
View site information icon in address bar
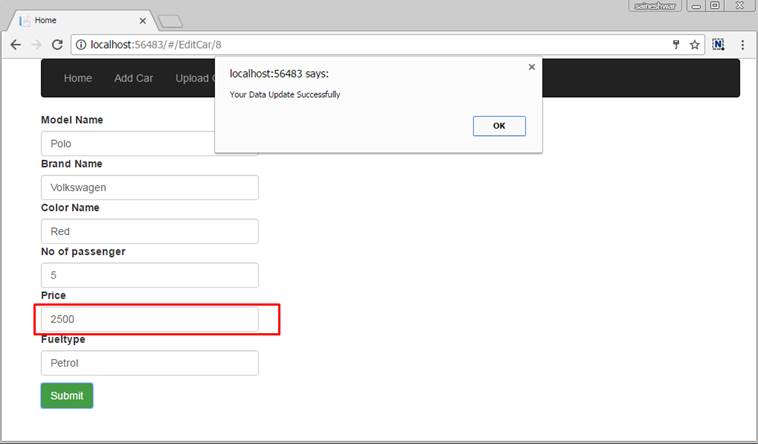81,45
